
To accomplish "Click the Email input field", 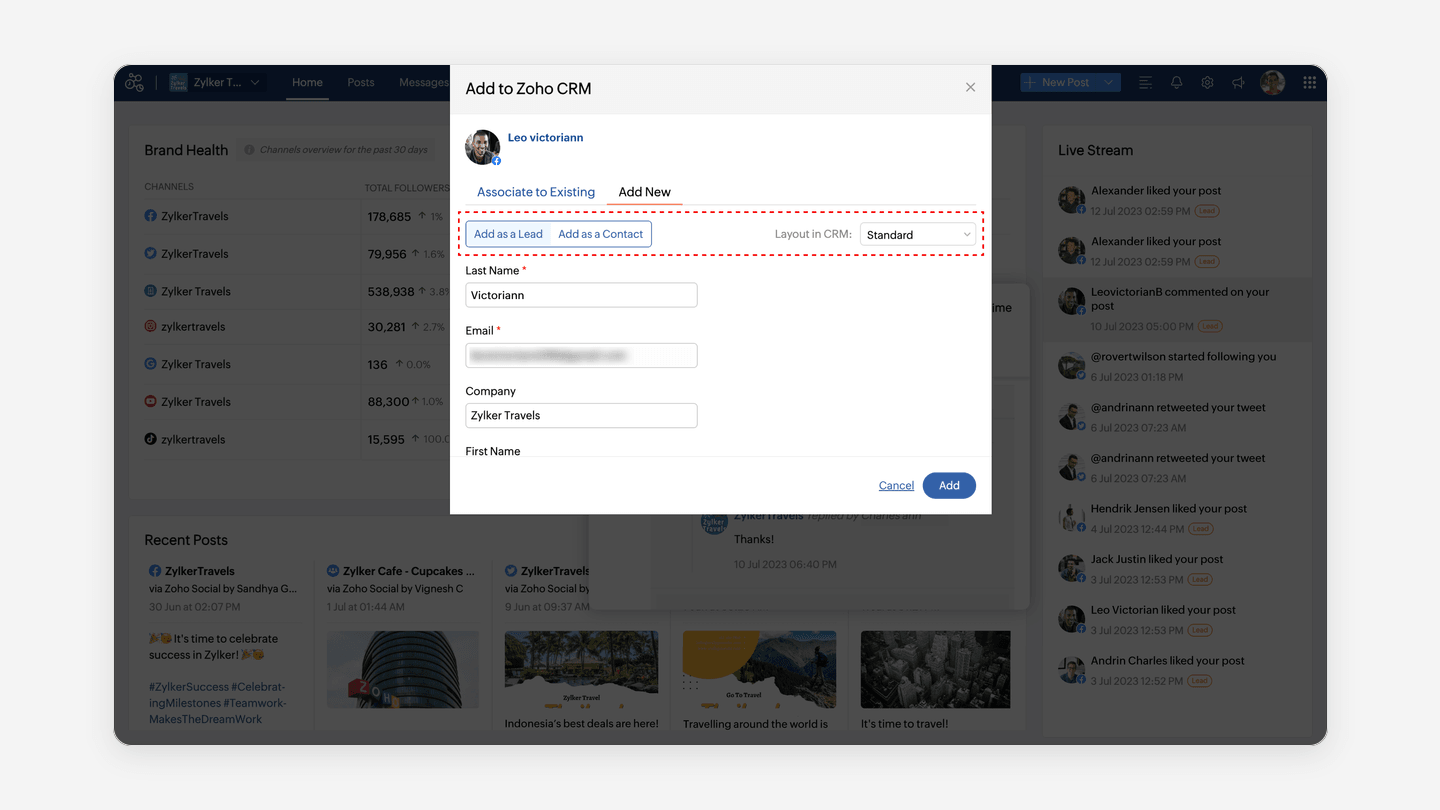I will 581,355.
